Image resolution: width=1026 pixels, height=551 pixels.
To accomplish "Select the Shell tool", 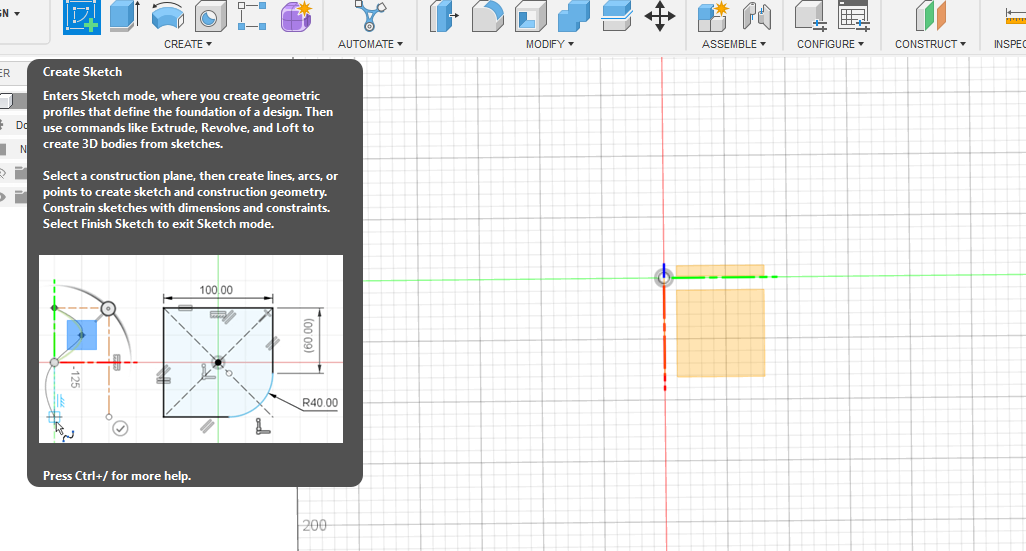I will coord(531,16).
